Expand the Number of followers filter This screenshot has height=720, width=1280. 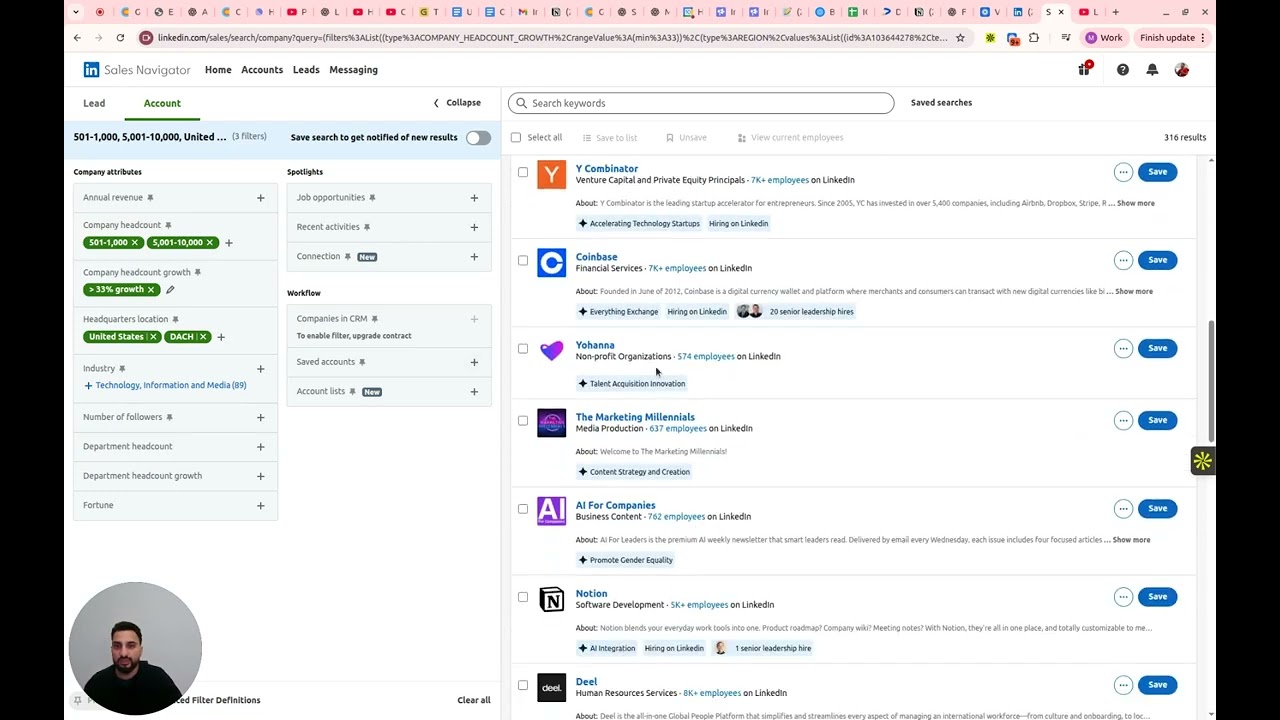coord(260,417)
